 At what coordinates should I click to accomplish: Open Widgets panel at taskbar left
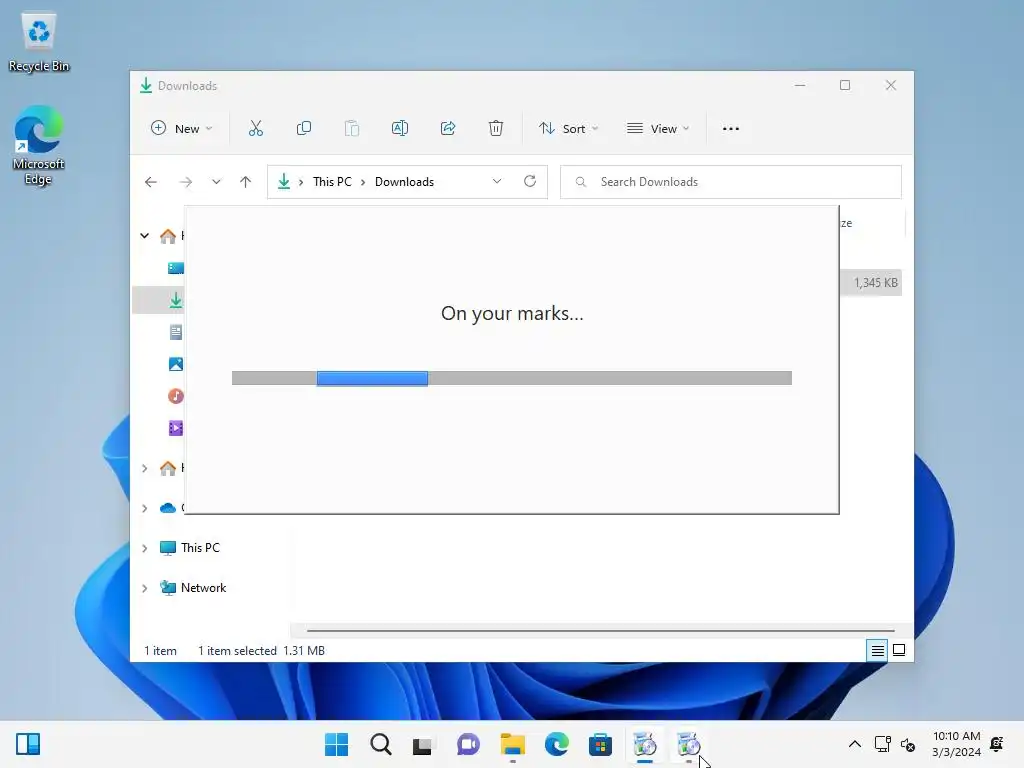tap(28, 744)
